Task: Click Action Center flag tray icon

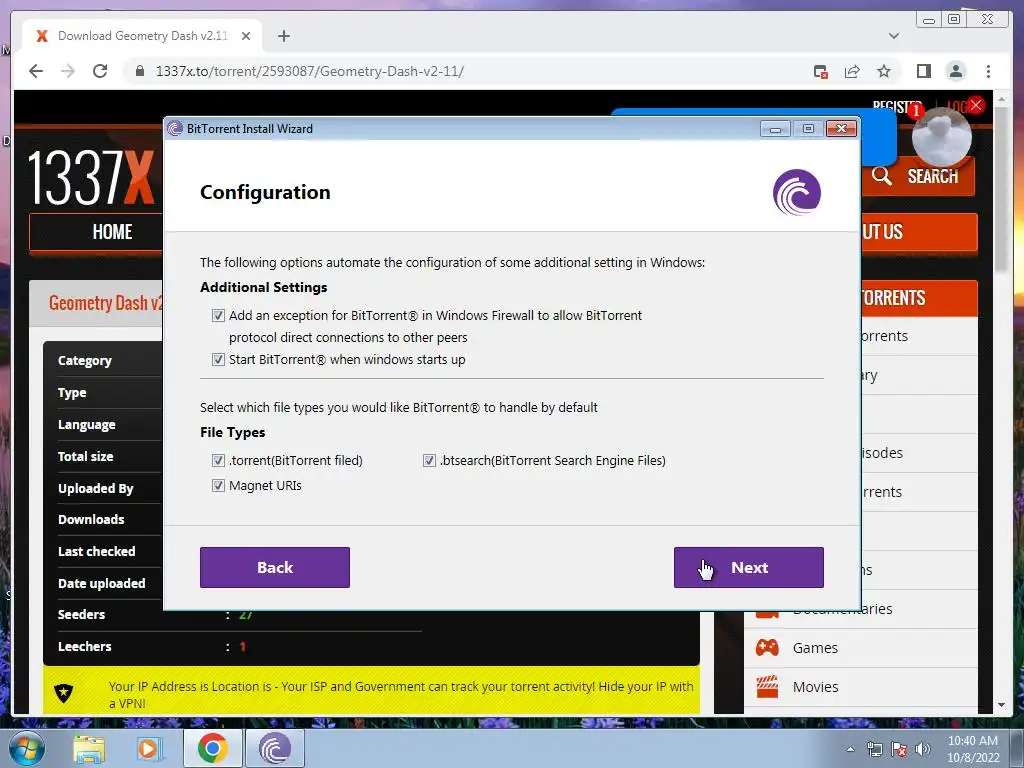Action: (899, 749)
